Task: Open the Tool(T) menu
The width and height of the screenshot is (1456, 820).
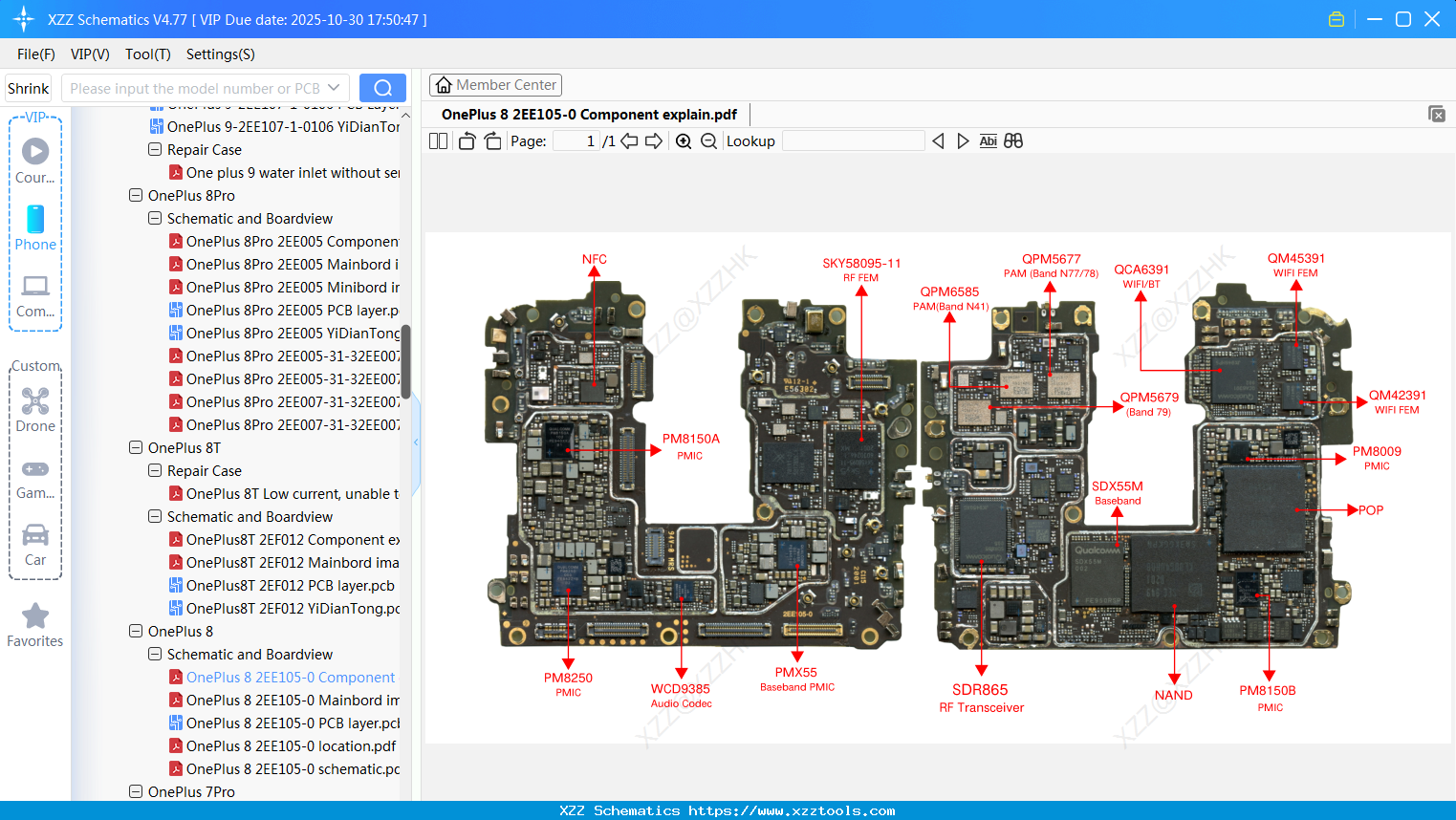Action: 147,54
